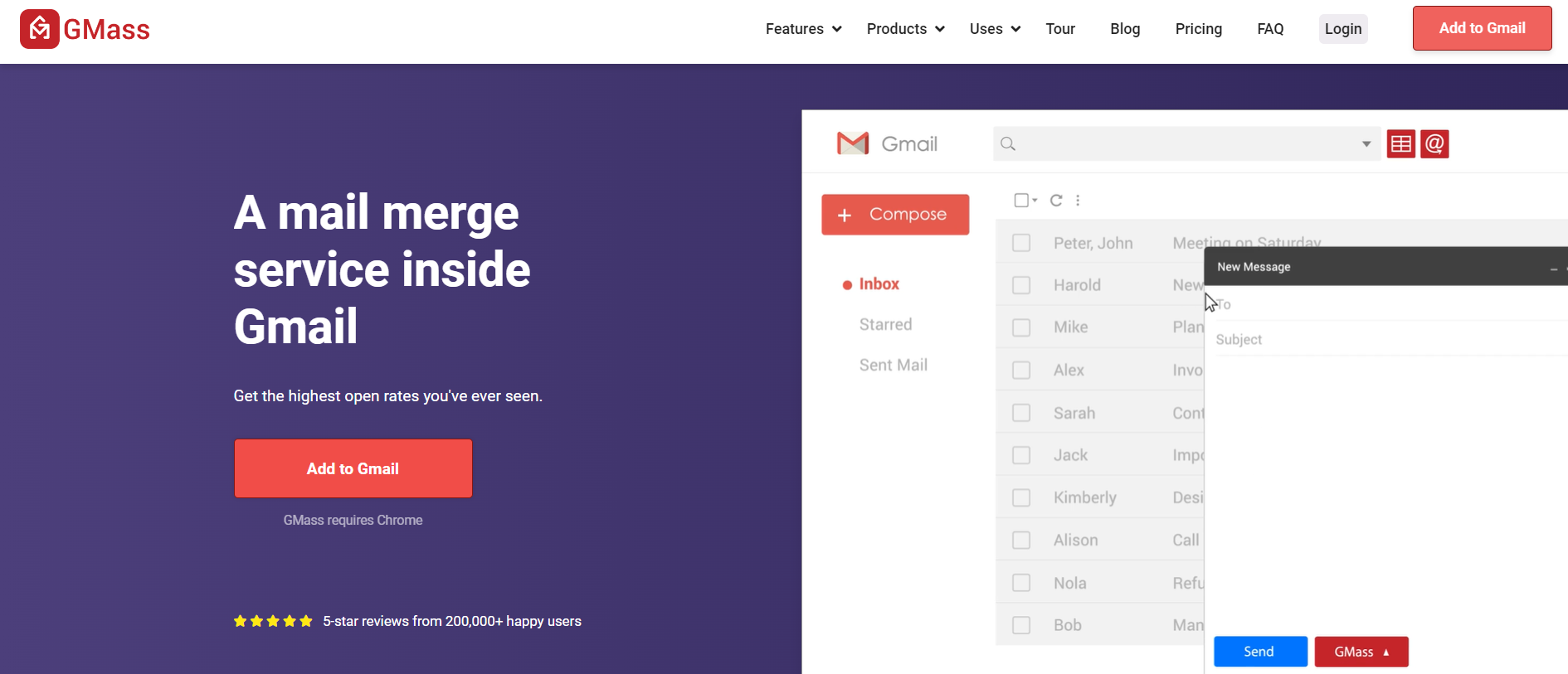Open the Starred folder
1568x674 pixels.
click(x=885, y=325)
